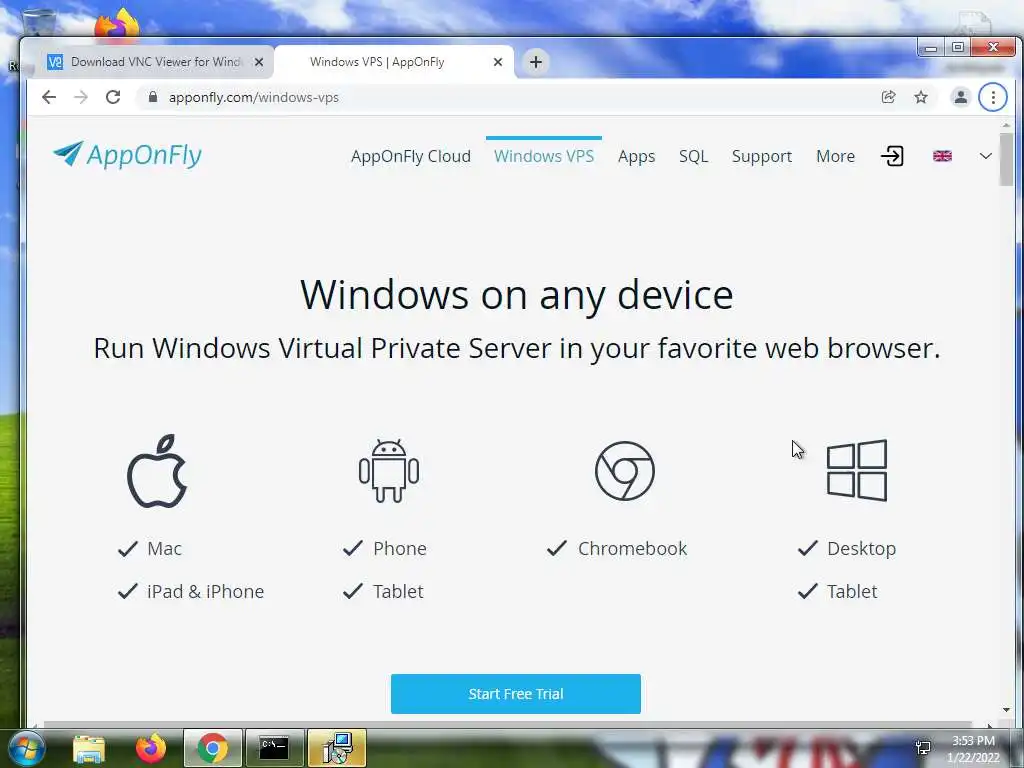The height and width of the screenshot is (768, 1024).
Task: Click the scrollbar down arrow
Action: [1006, 710]
